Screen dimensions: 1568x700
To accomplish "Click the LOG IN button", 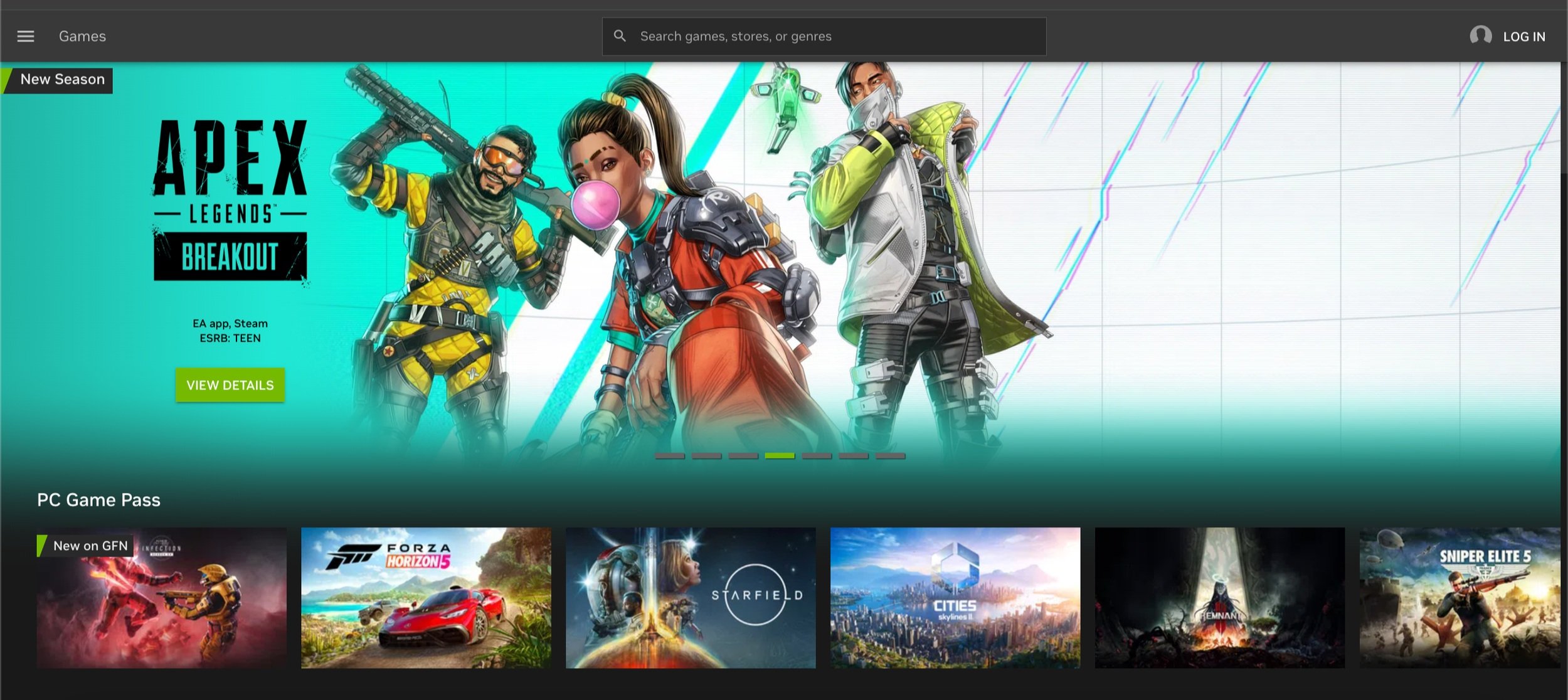I will 1523,37.
